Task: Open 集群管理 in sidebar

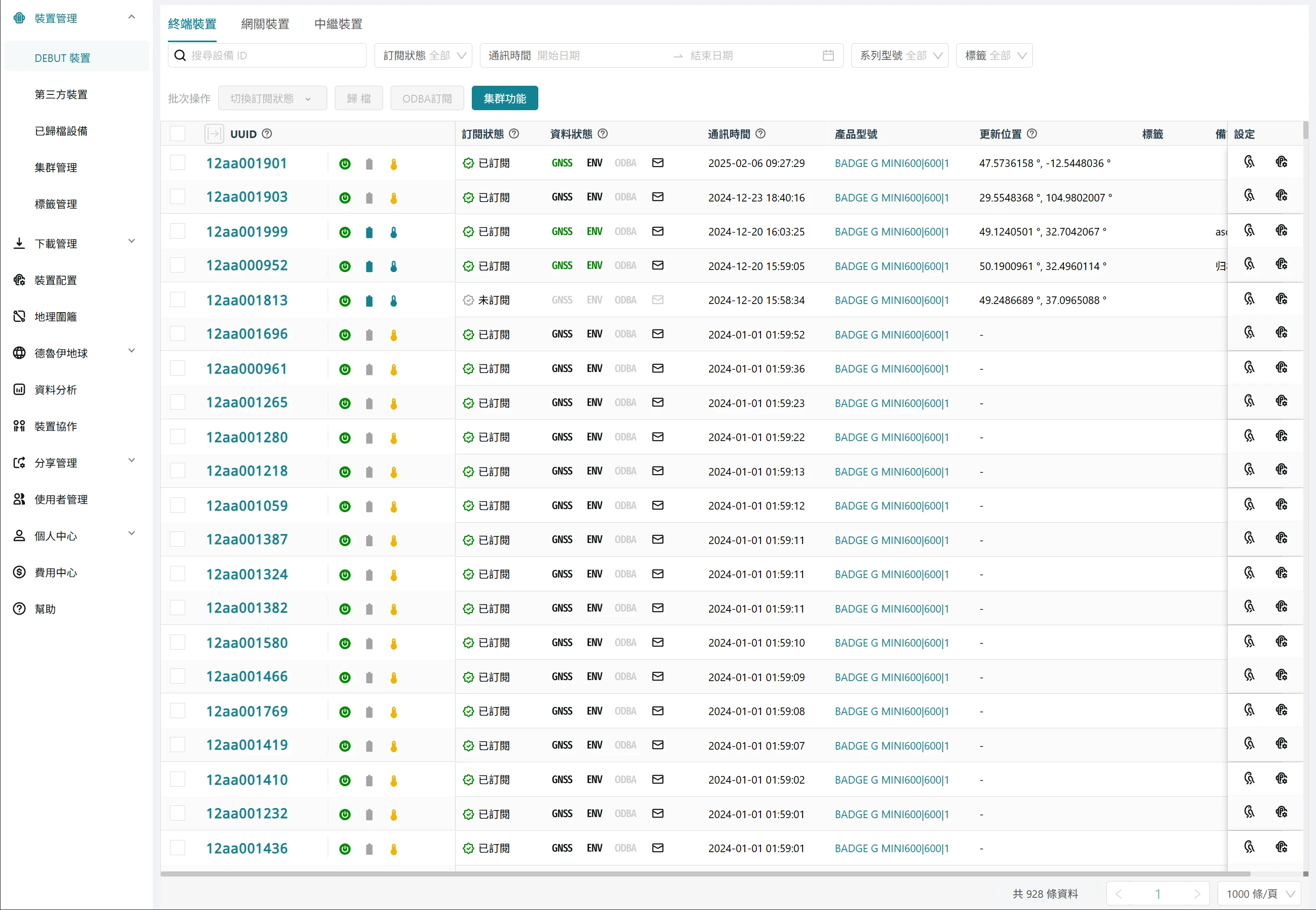Action: [x=56, y=167]
